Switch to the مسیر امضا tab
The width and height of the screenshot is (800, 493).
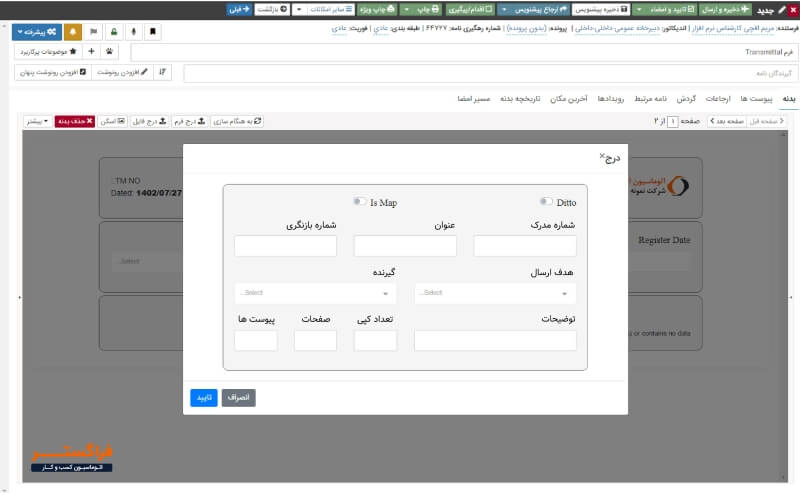point(473,98)
